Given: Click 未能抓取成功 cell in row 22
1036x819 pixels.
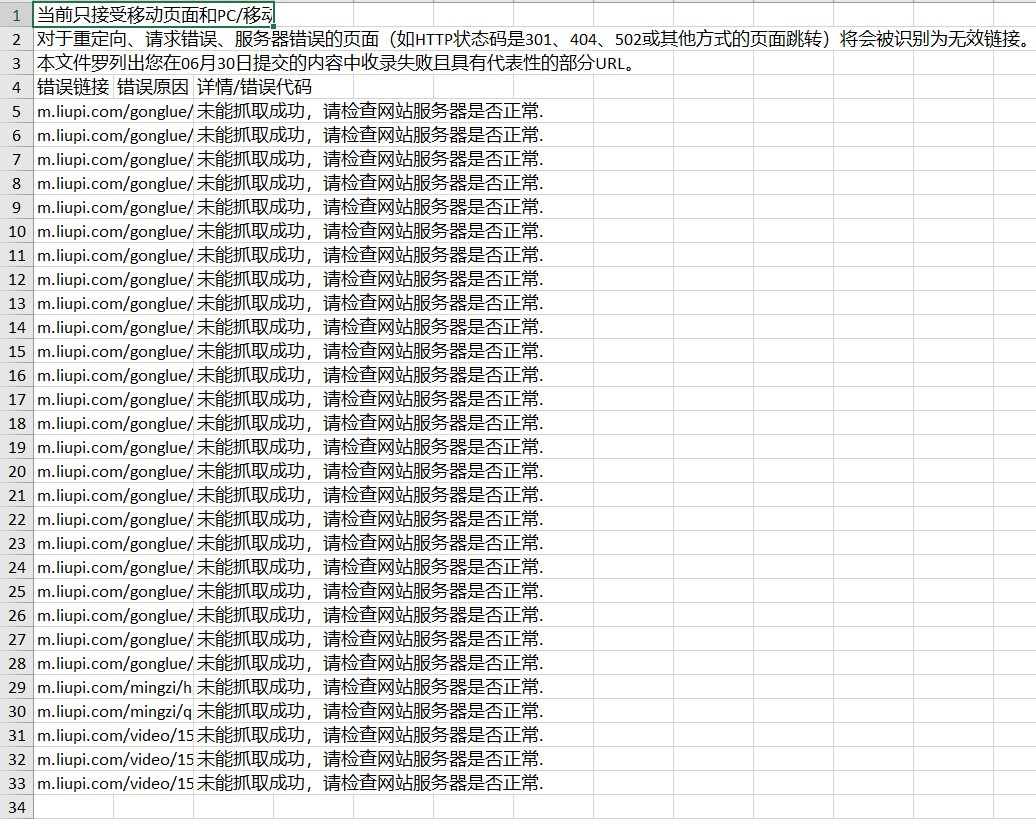Looking at the screenshot, I should [x=369, y=518].
